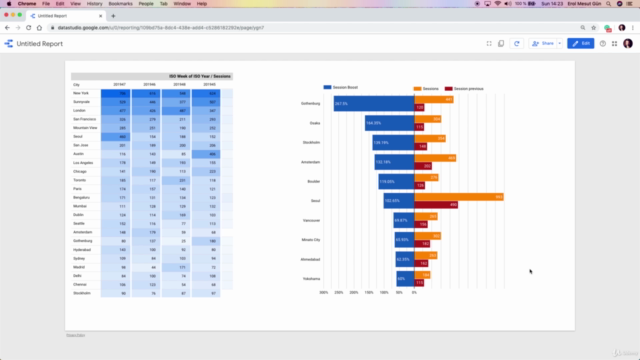Click the Session previous legend swatch

[449, 89]
